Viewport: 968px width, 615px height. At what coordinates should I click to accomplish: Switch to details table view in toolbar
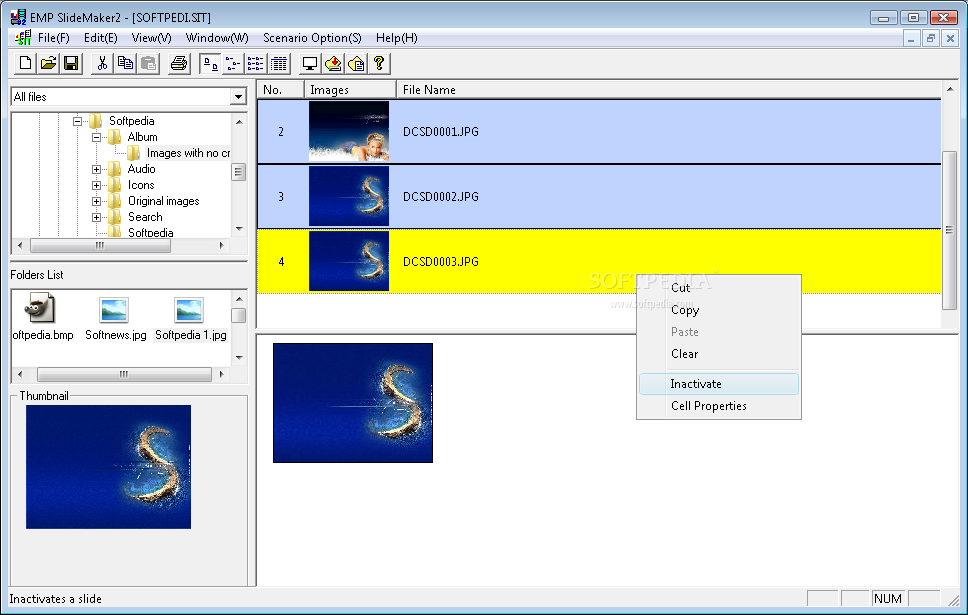point(279,64)
